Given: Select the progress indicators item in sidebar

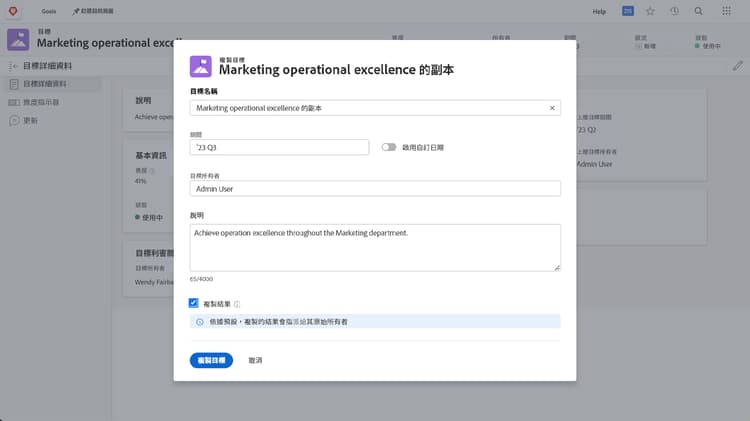Looking at the screenshot, I should coord(34,102).
